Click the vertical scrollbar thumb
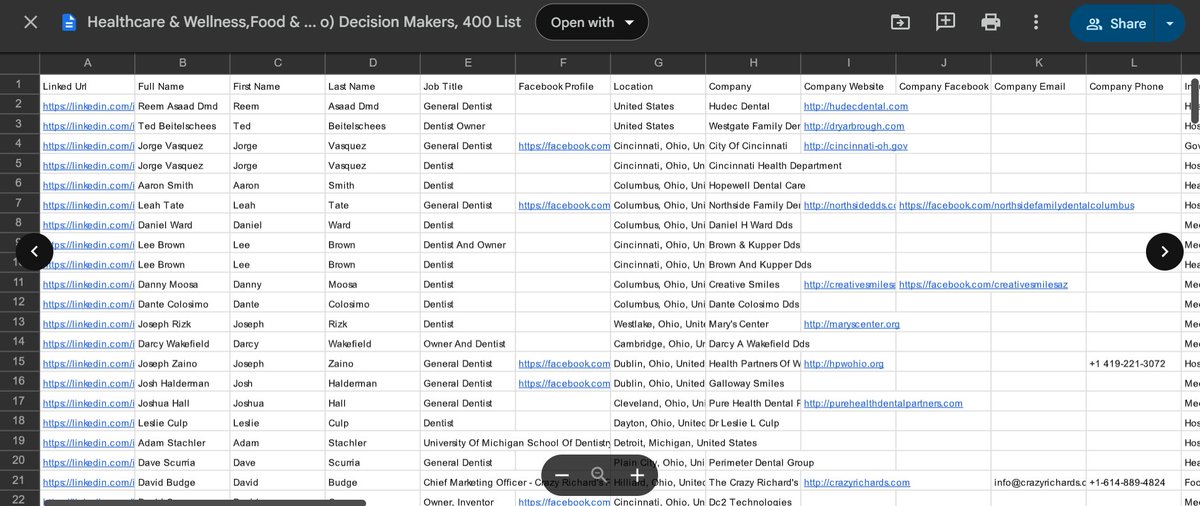This screenshot has width=1200, height=506. tap(1194, 101)
